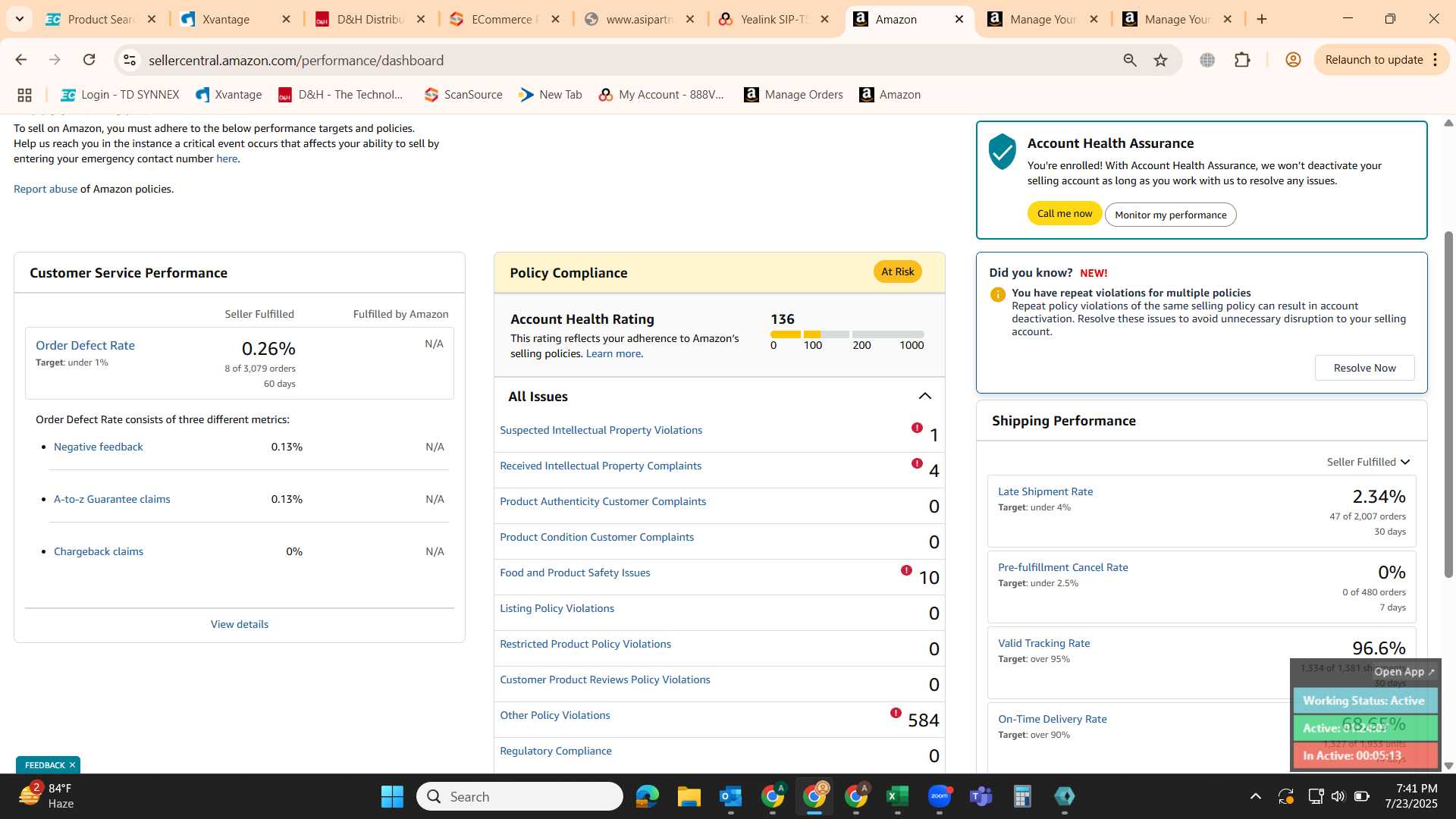
Task: Click the Windows taskbar Search box
Action: pos(519,796)
